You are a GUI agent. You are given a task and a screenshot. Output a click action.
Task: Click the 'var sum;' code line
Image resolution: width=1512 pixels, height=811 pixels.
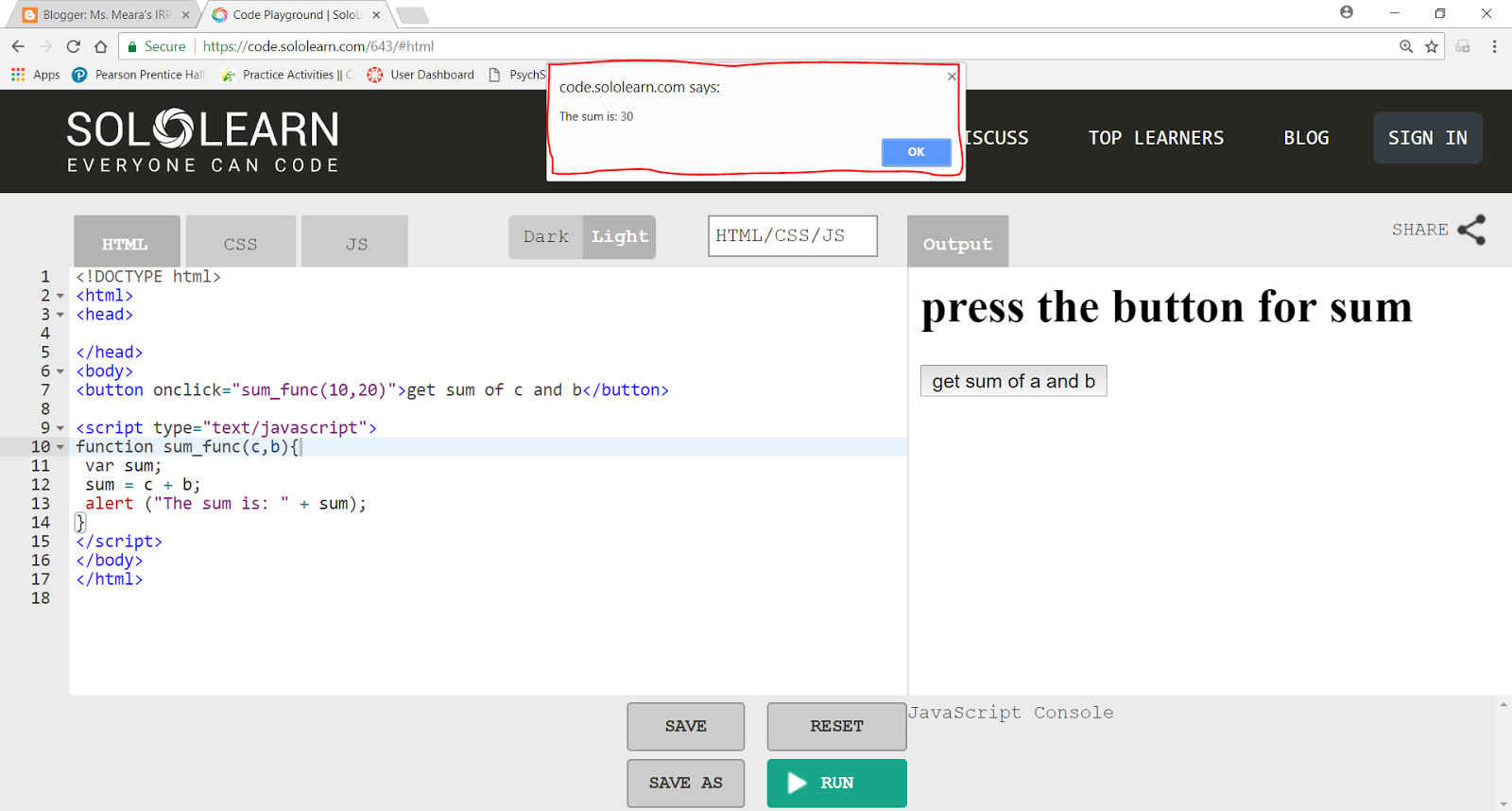click(x=123, y=466)
